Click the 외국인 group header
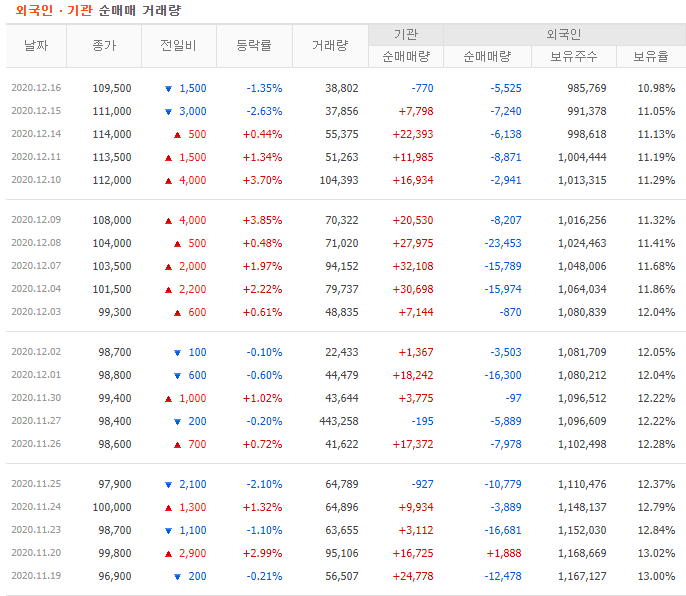Screen dimensions: 686x596 [564, 35]
